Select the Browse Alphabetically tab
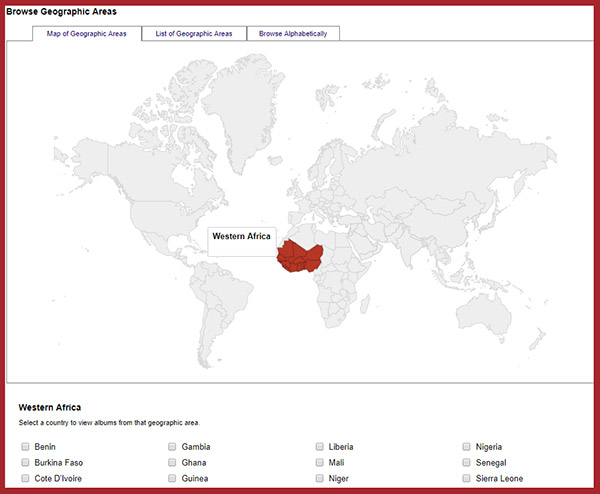Viewport: 600px width, 494px height. 292,33
